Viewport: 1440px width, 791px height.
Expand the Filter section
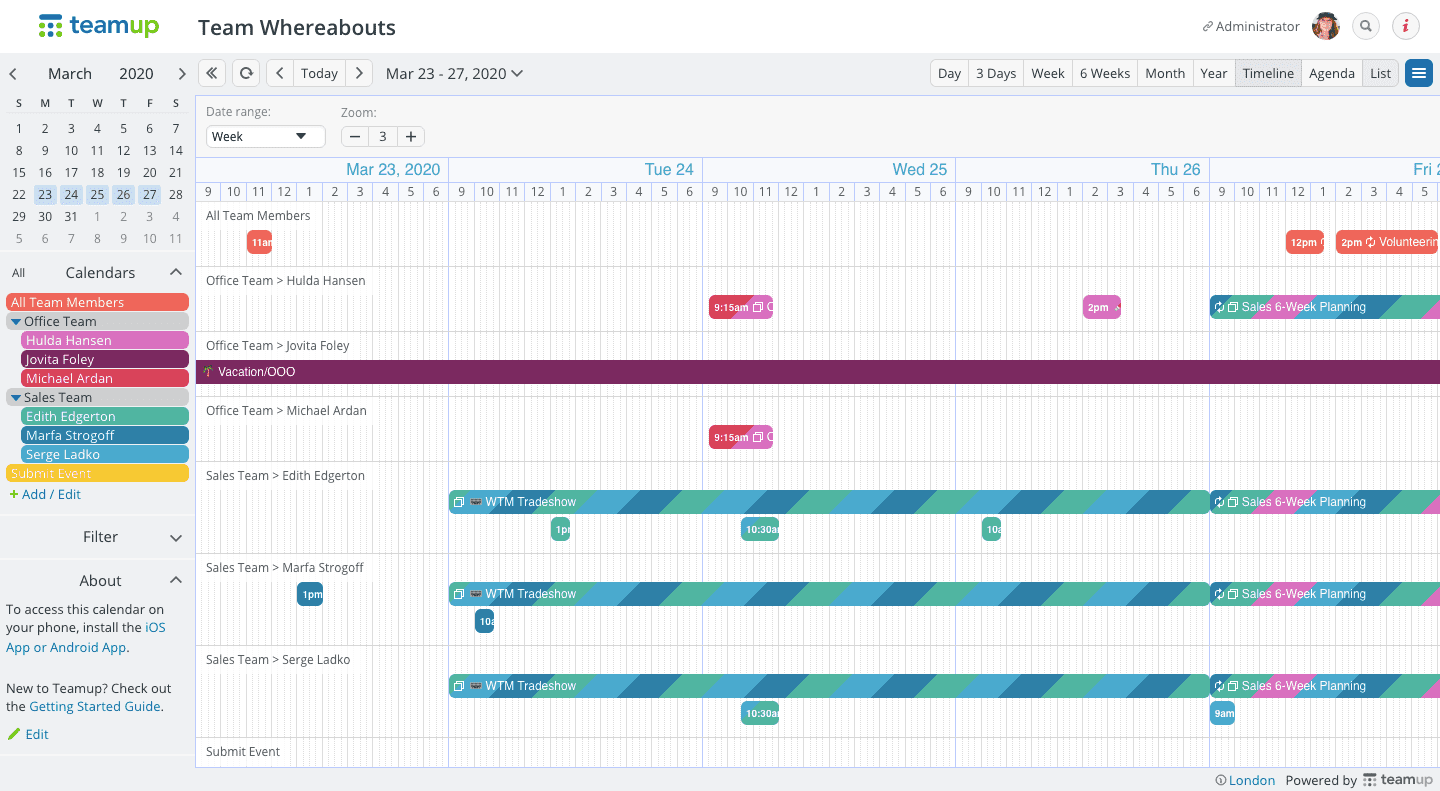pos(176,538)
